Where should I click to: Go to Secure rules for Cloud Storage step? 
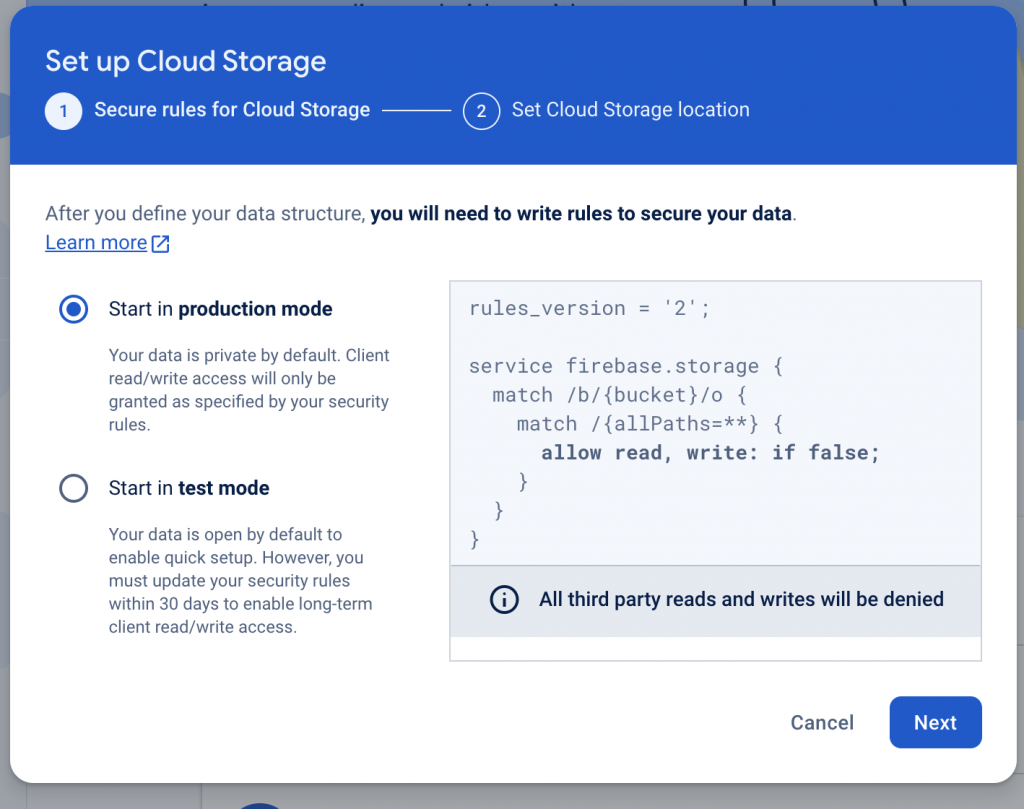point(232,110)
